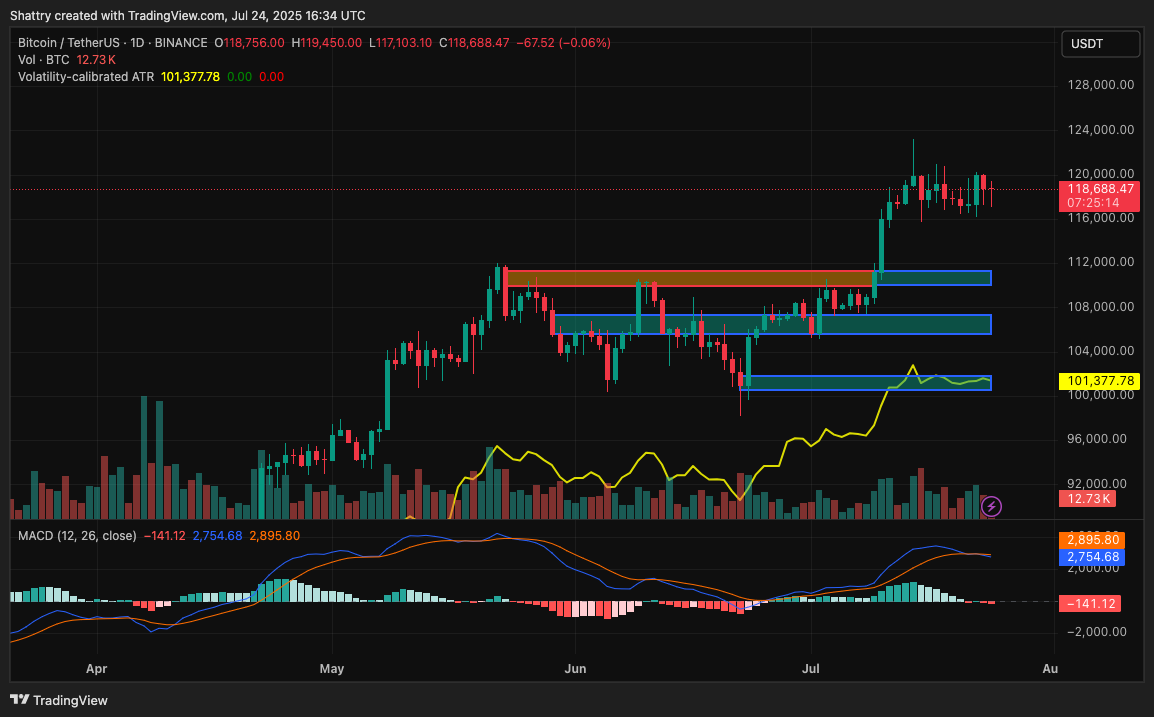
Task: Click the Jul label on time axis
Action: pyautogui.click(x=810, y=668)
